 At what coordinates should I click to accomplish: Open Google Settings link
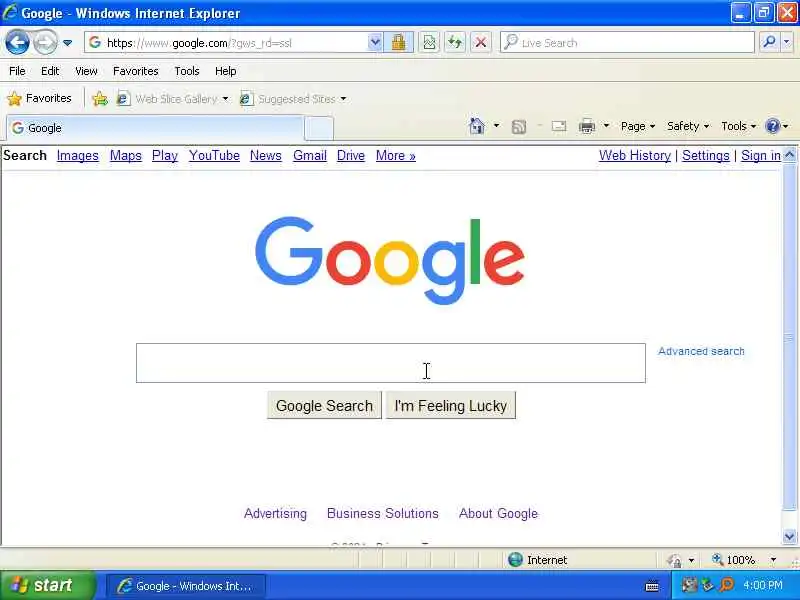[706, 156]
